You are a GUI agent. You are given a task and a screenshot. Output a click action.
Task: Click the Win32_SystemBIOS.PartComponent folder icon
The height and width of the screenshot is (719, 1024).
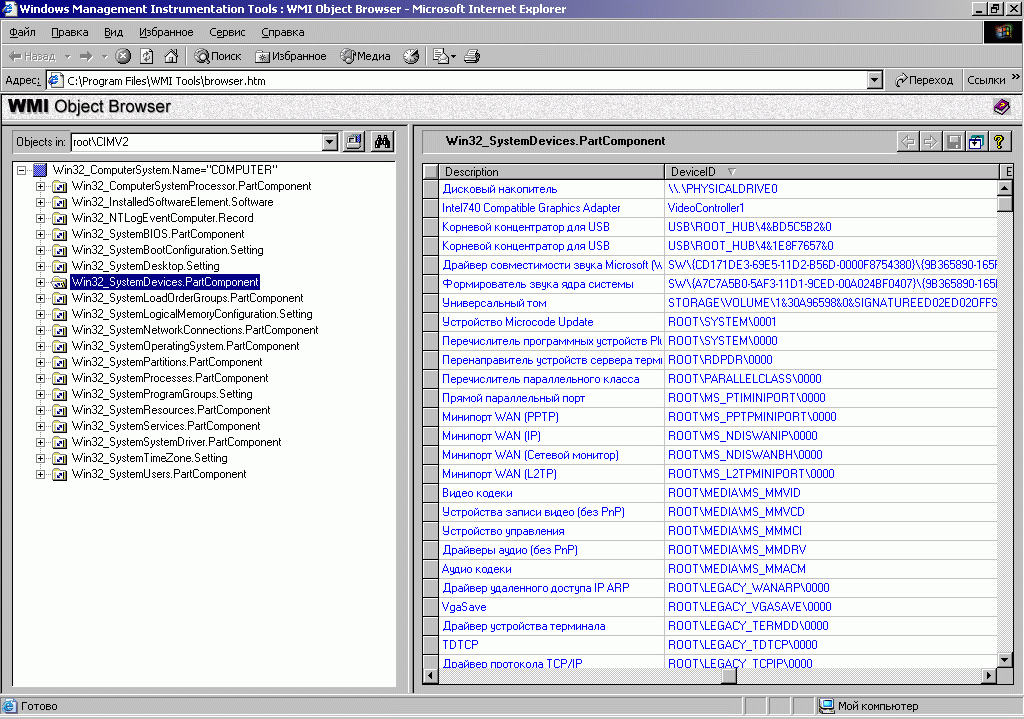[x=59, y=234]
